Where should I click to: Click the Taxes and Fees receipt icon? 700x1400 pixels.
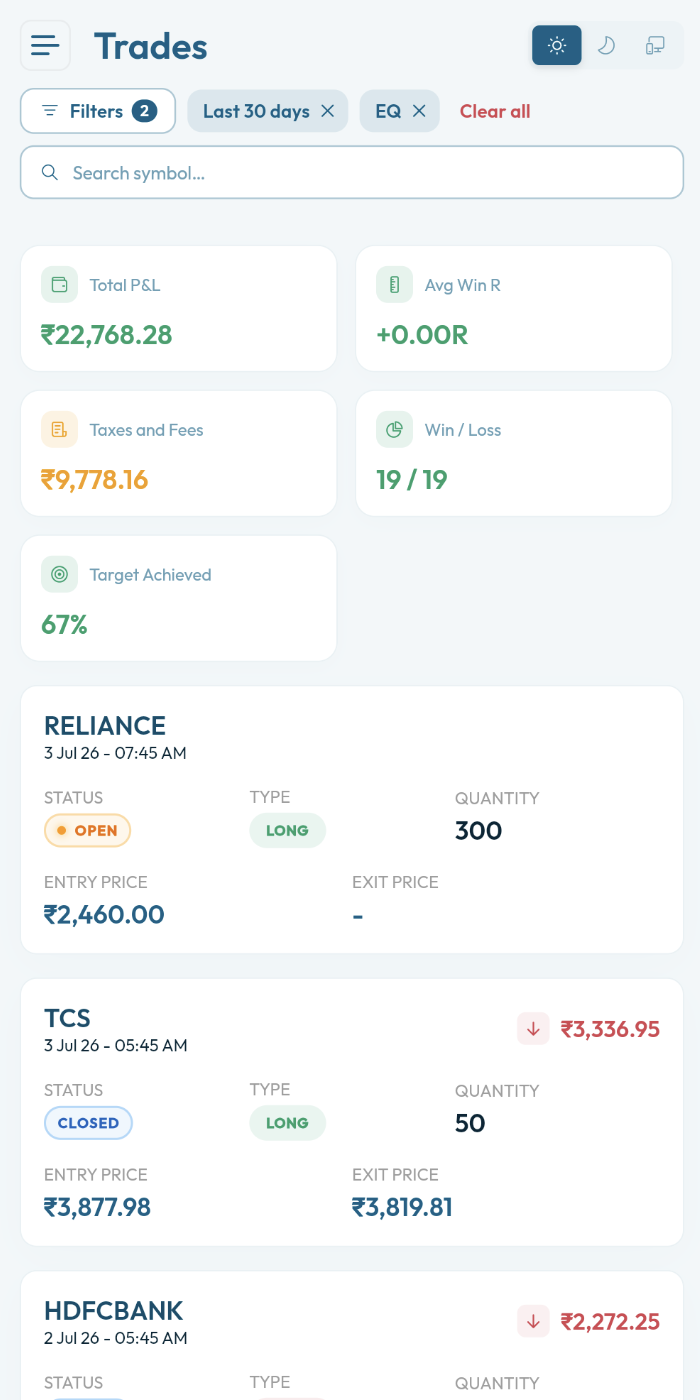point(59,430)
